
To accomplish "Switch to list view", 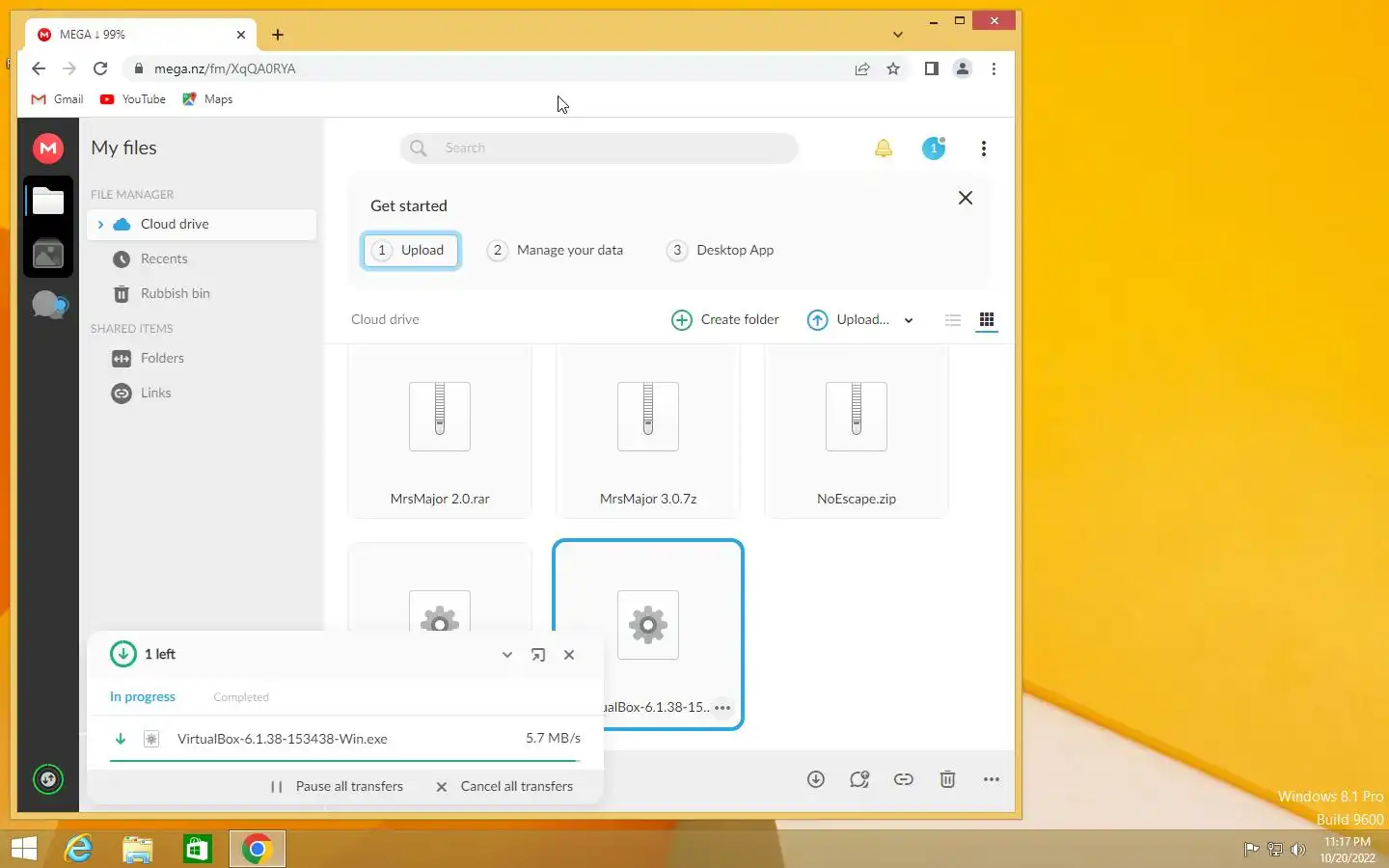I will [x=953, y=320].
